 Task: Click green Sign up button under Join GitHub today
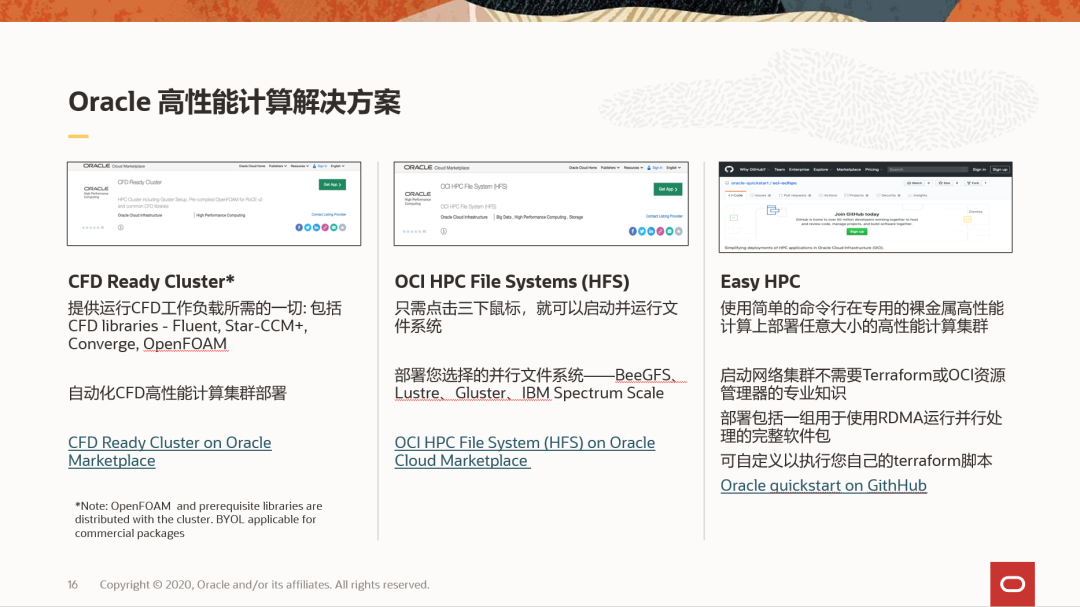click(857, 232)
